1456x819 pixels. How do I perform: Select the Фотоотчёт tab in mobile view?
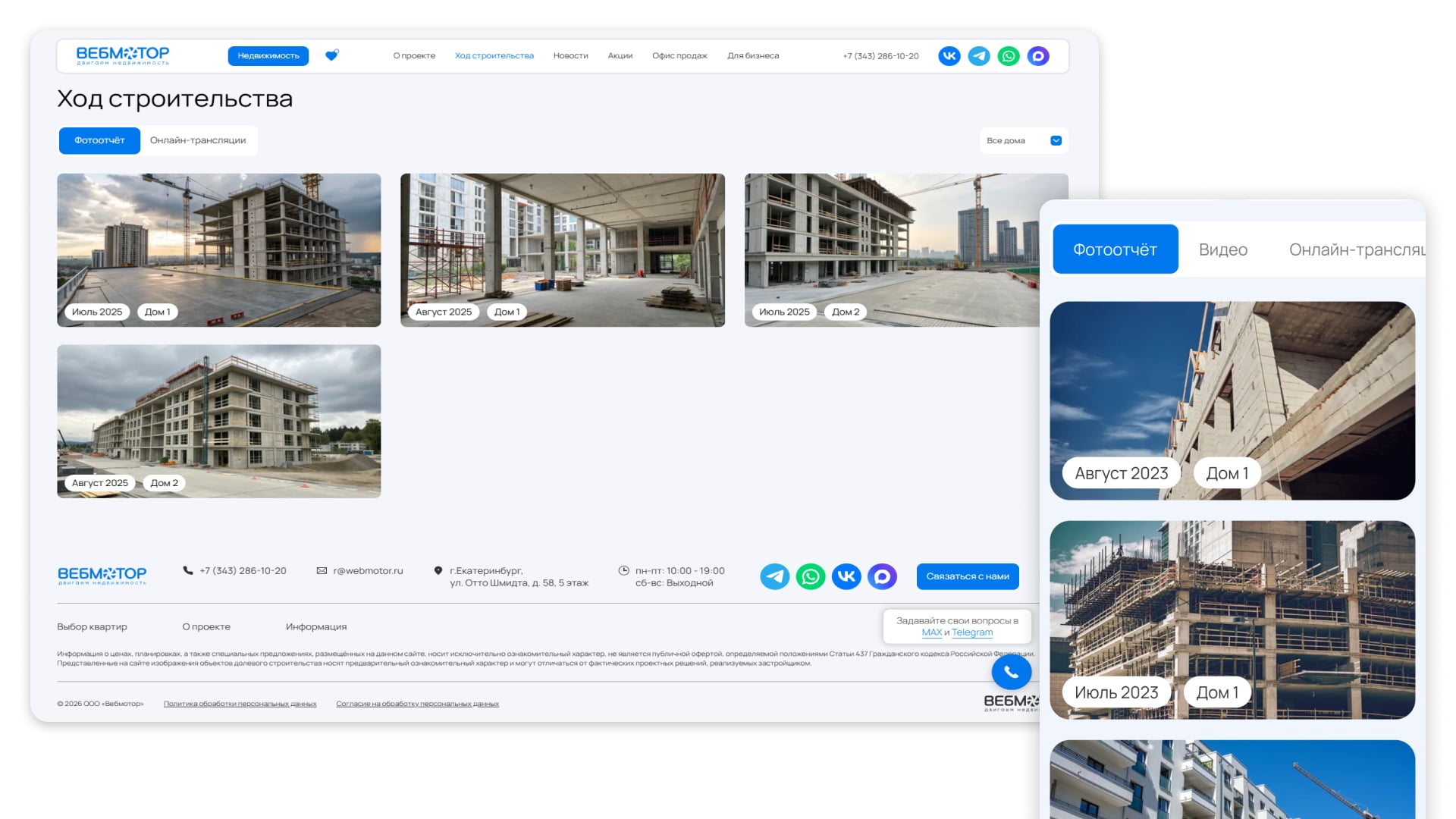(x=1115, y=249)
